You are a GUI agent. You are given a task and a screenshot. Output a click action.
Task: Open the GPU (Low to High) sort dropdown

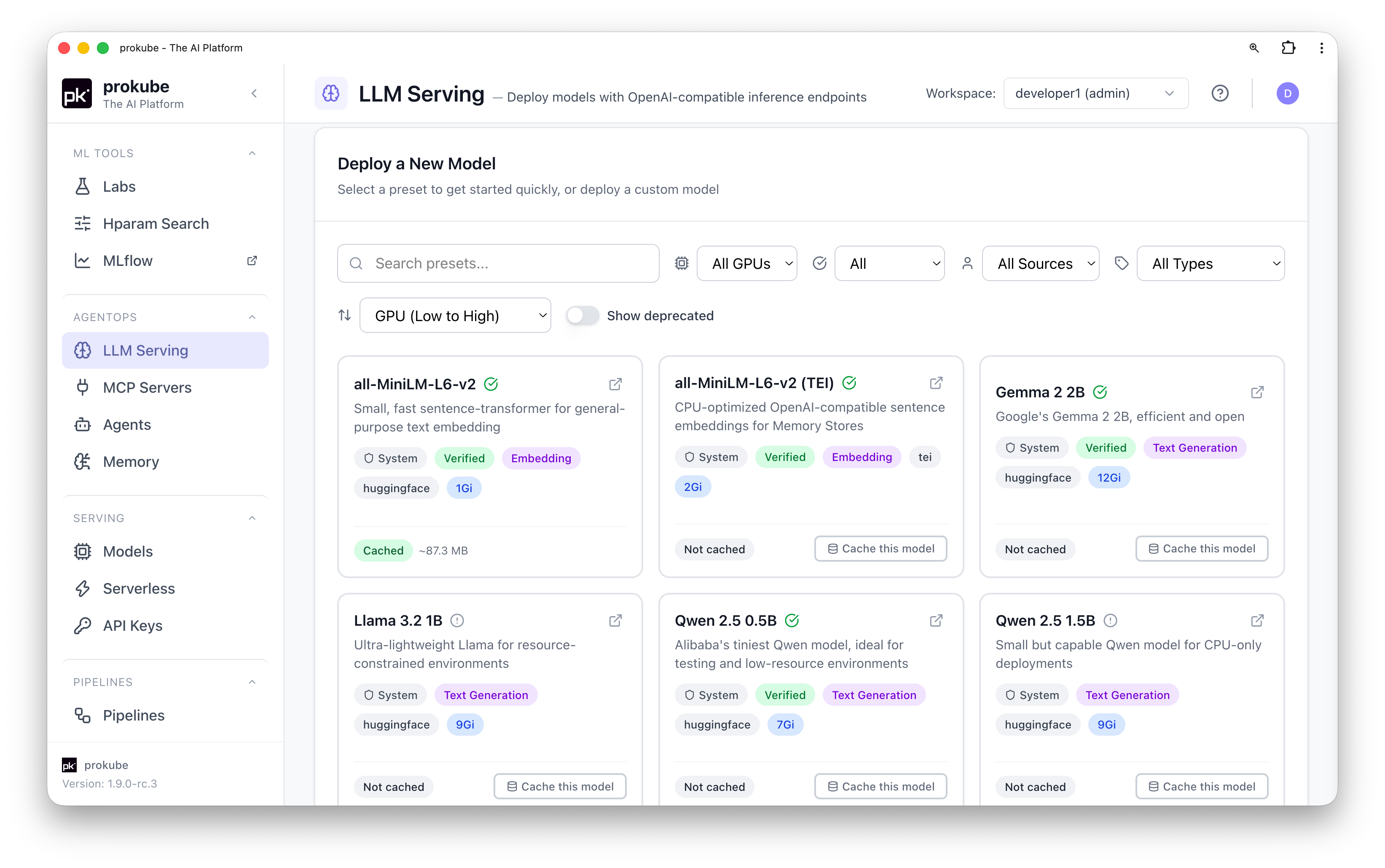click(x=455, y=316)
